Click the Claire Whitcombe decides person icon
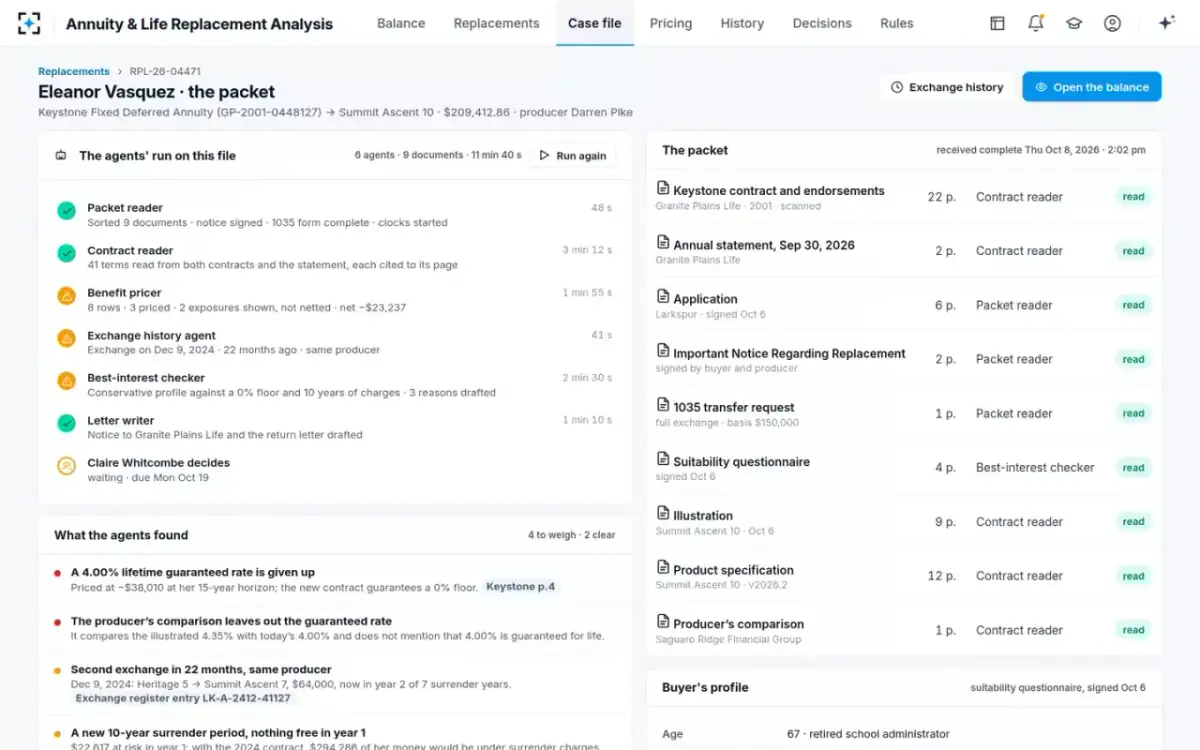Screen dimensions: 1200x750 [66, 466]
